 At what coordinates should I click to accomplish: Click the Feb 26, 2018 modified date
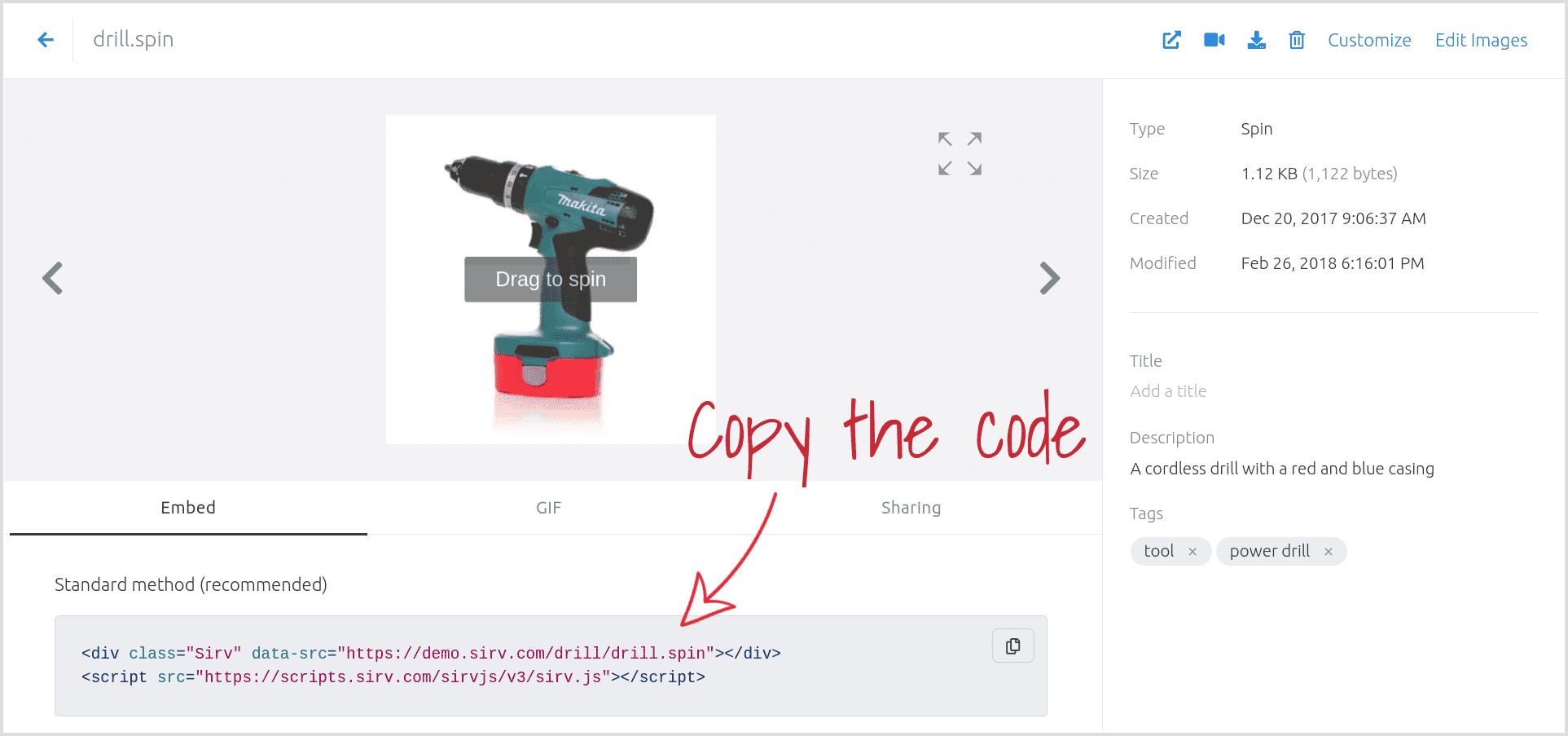(1333, 263)
